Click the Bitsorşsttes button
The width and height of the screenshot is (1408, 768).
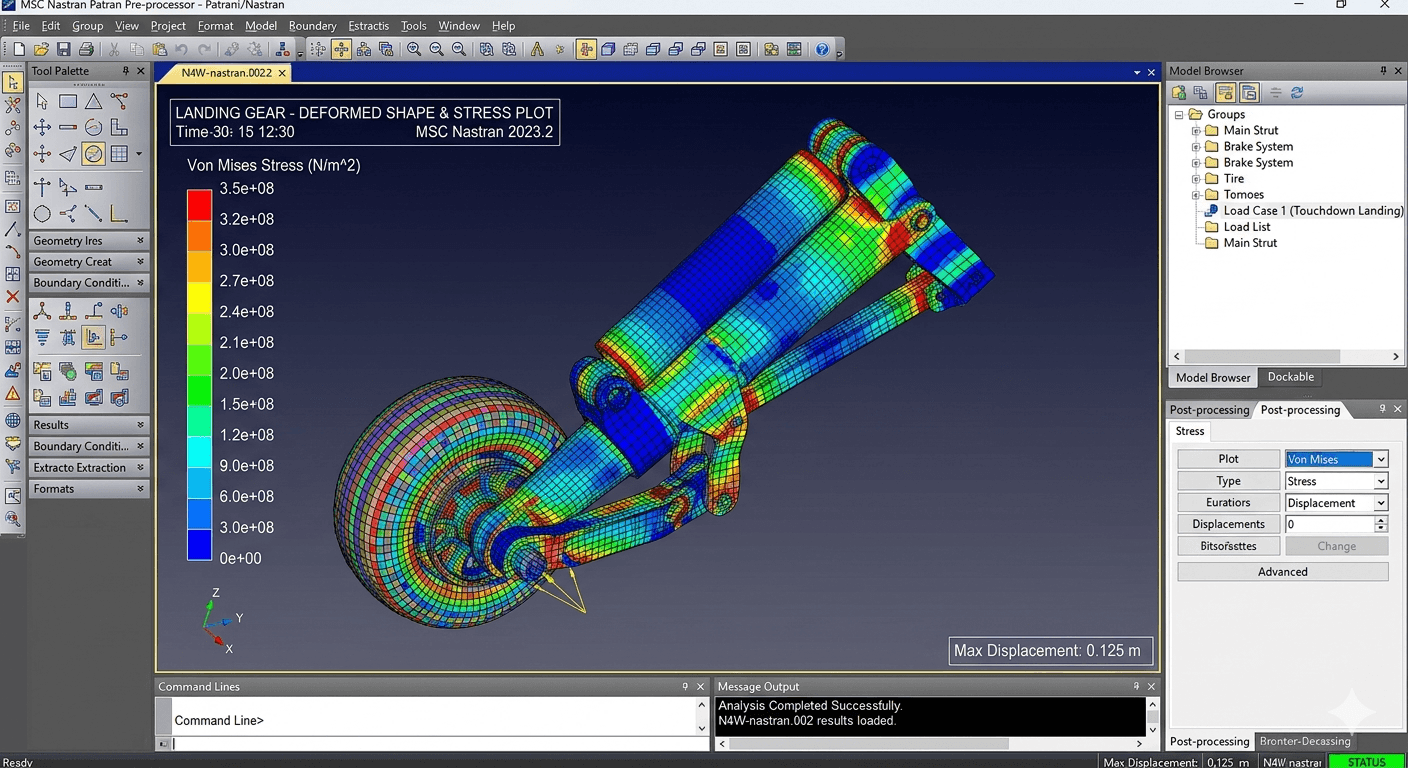pos(1228,546)
